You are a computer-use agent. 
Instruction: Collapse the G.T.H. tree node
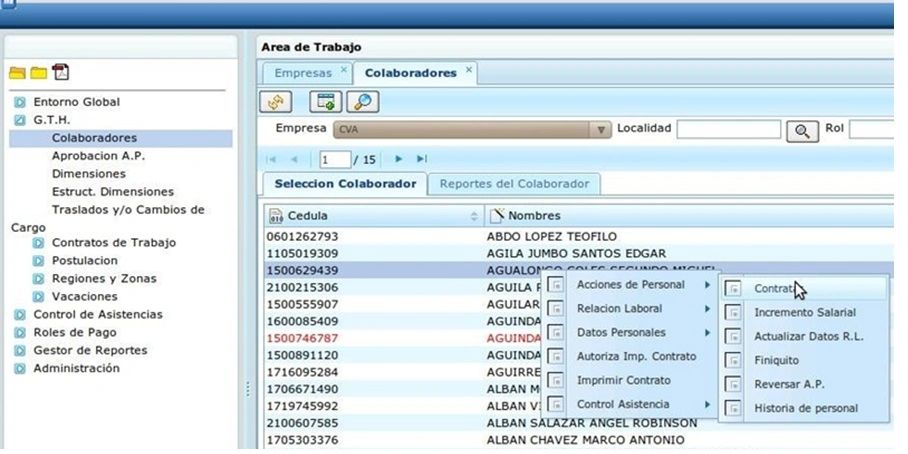pyautogui.click(x=20, y=120)
